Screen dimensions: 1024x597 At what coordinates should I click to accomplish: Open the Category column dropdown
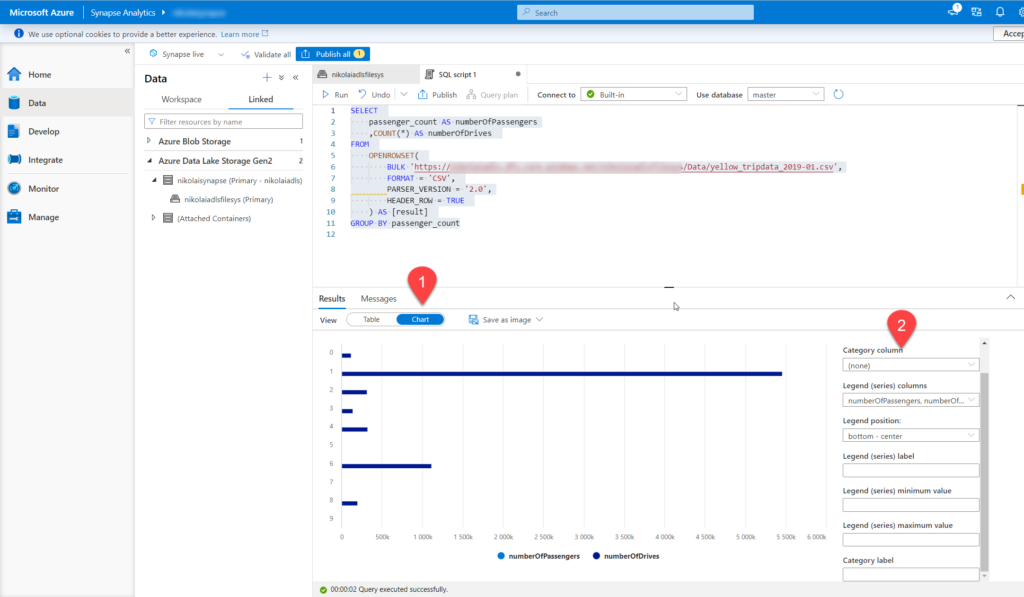point(910,365)
